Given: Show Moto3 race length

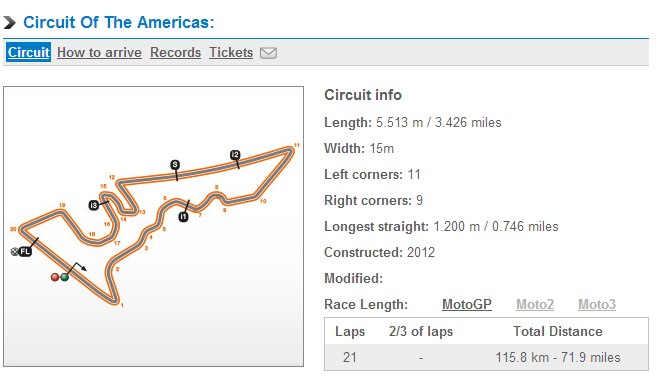Looking at the screenshot, I should tap(597, 304).
